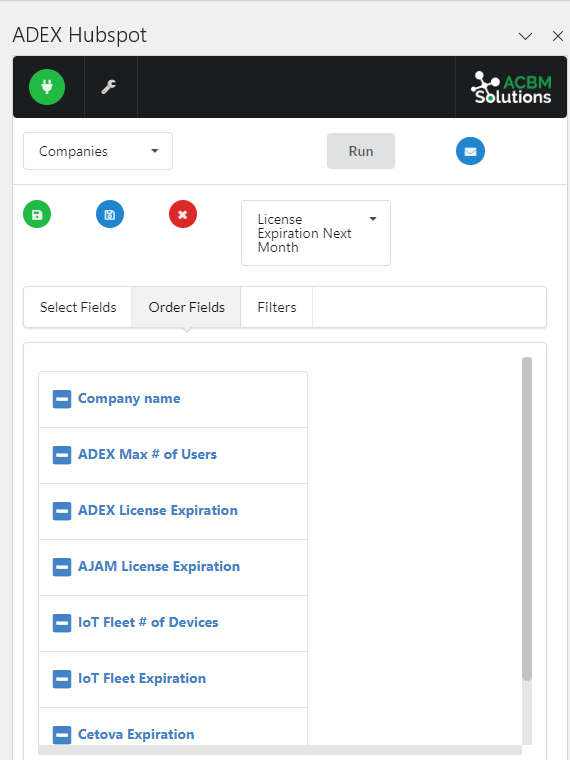Image resolution: width=570 pixels, height=760 pixels.
Task: Click the green save icon
Action: pyautogui.click(x=37, y=214)
